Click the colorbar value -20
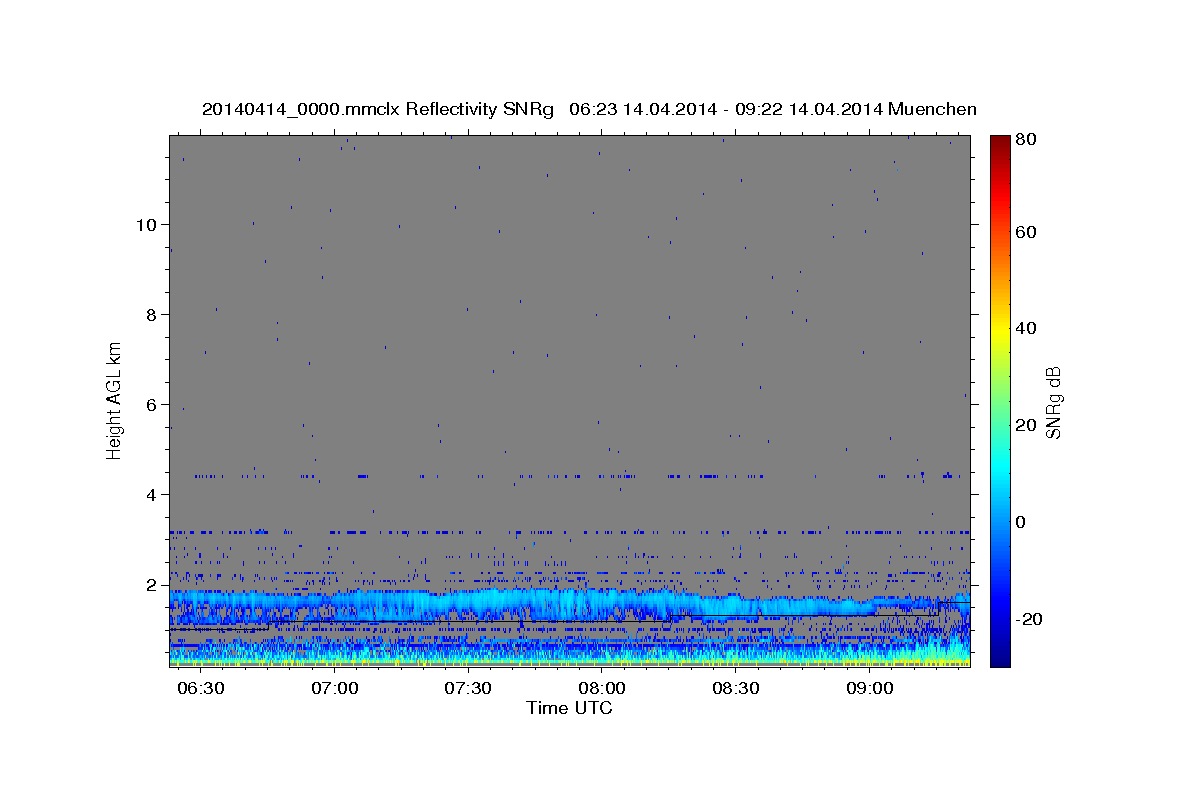The image size is (1200, 800). [x=1027, y=619]
